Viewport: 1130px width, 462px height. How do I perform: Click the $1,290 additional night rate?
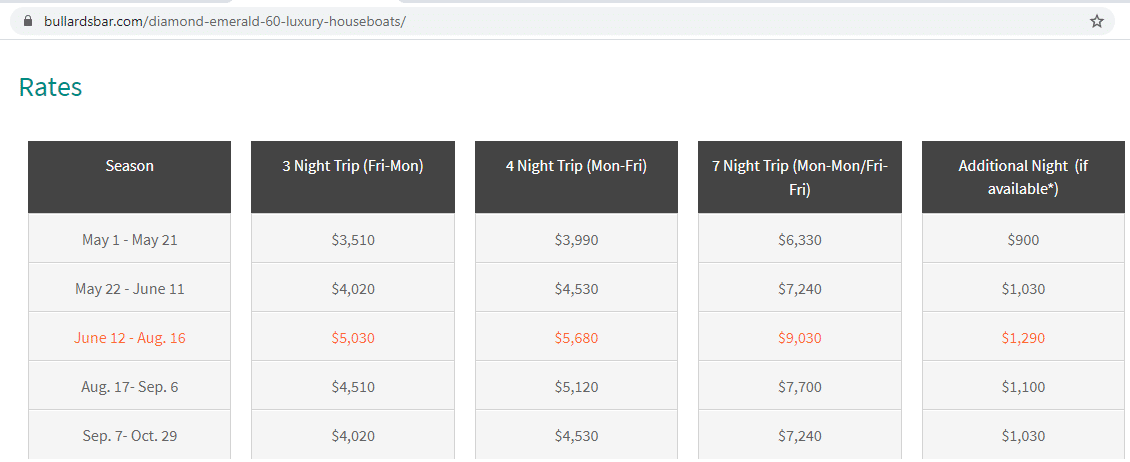pos(1023,337)
